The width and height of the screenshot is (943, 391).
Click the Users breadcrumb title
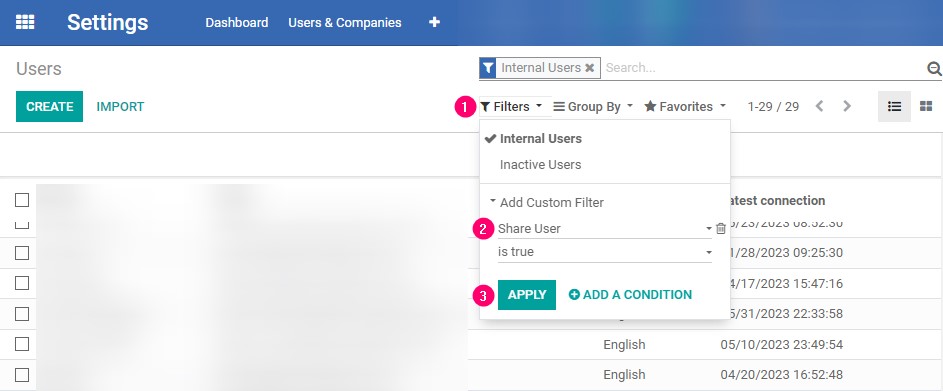tap(38, 69)
